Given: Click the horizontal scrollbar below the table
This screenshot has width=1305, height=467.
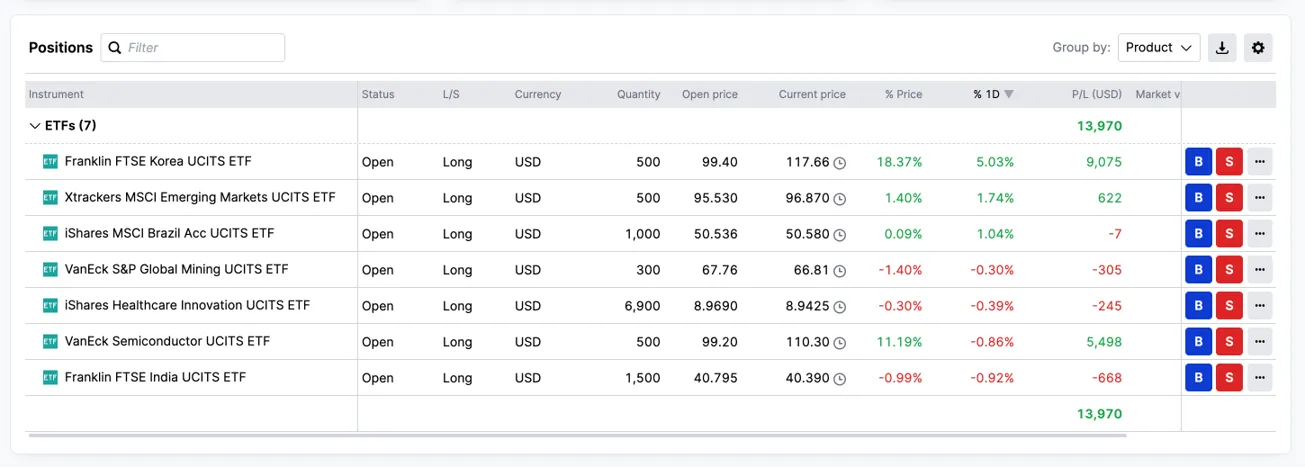Looking at the screenshot, I should point(577,435).
